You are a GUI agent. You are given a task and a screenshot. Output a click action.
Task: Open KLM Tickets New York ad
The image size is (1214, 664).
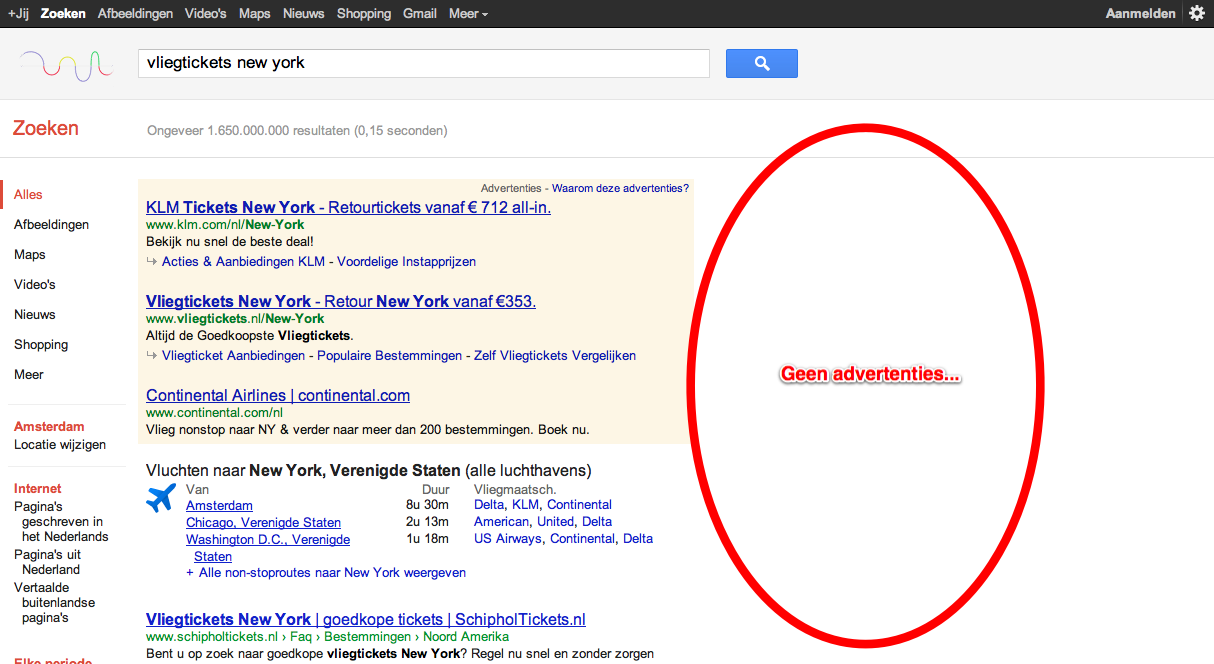pyautogui.click(x=348, y=208)
